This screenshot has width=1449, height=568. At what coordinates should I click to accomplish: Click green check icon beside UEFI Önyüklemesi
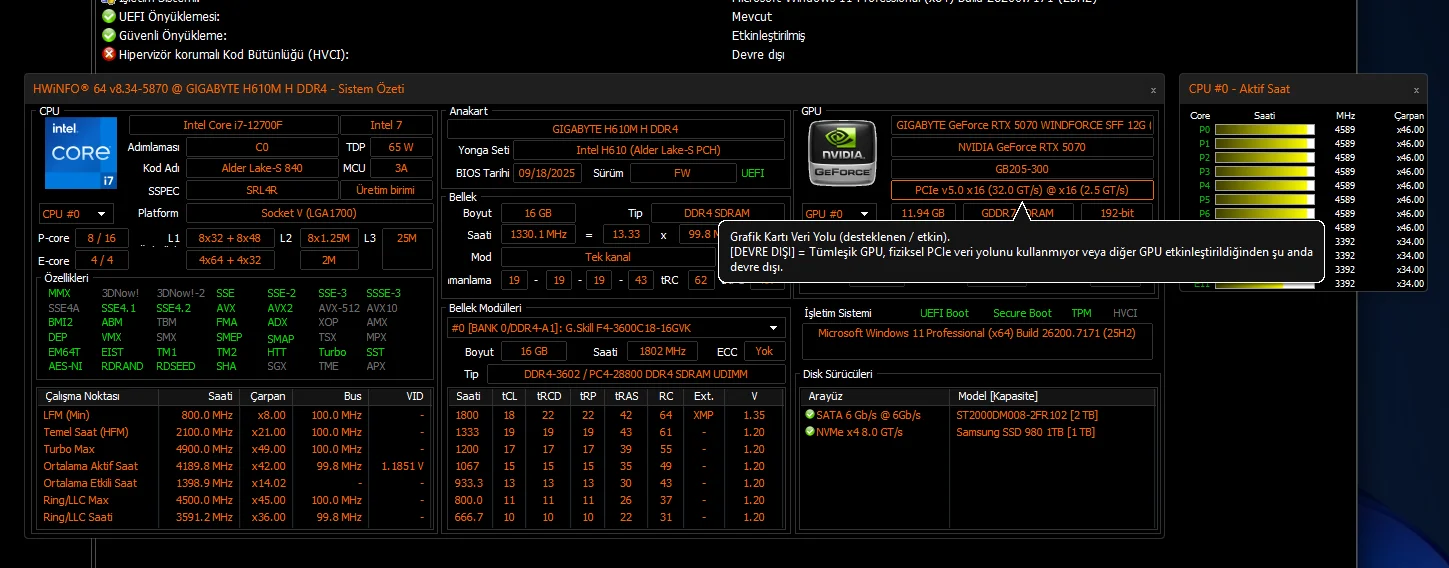click(109, 17)
